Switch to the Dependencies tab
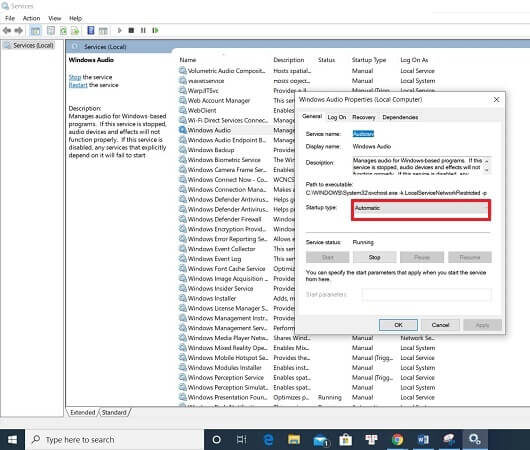 click(400, 117)
